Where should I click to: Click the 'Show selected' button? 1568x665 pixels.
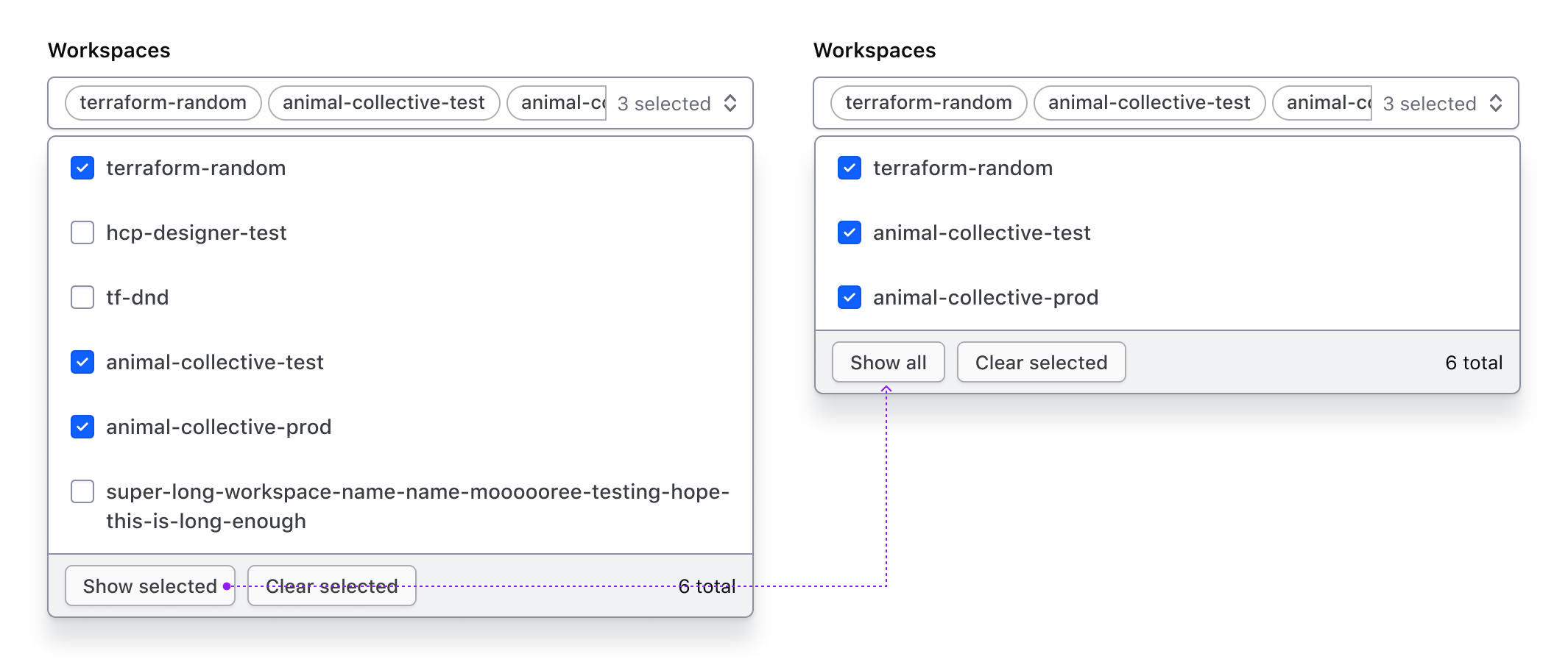[x=149, y=586]
